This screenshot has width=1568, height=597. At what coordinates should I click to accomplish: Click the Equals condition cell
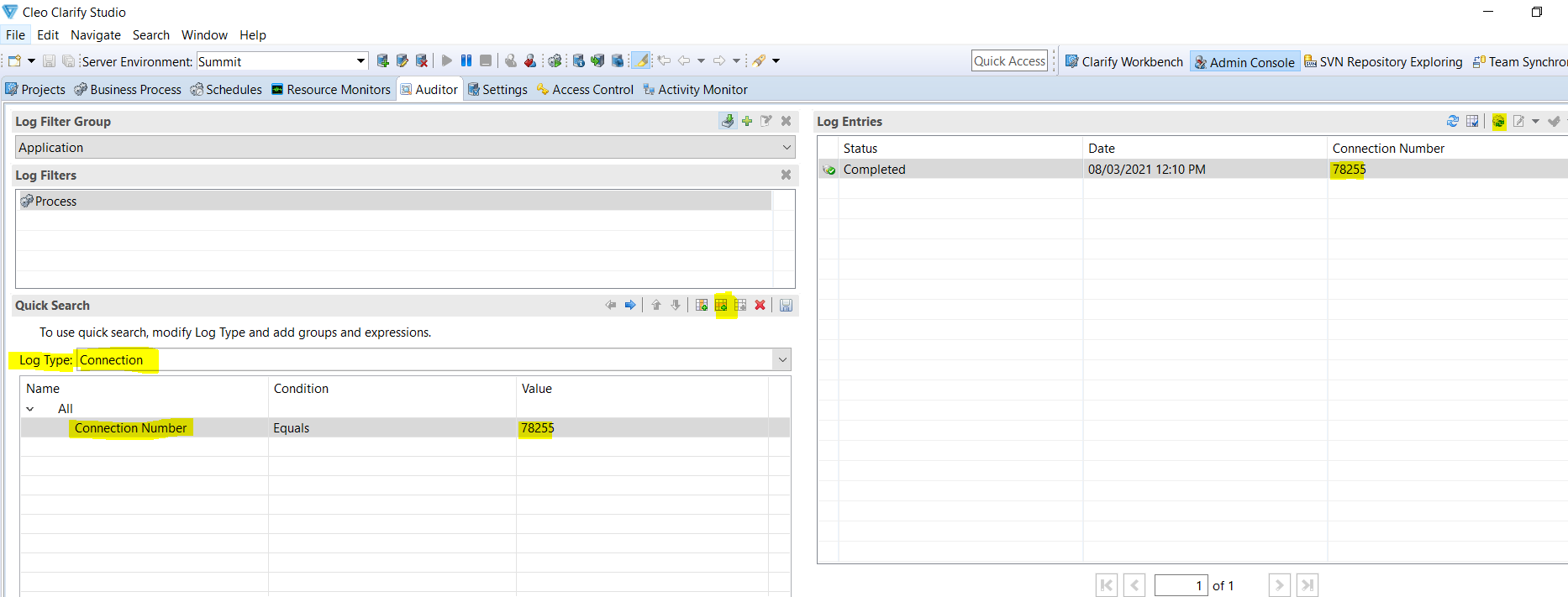click(392, 427)
